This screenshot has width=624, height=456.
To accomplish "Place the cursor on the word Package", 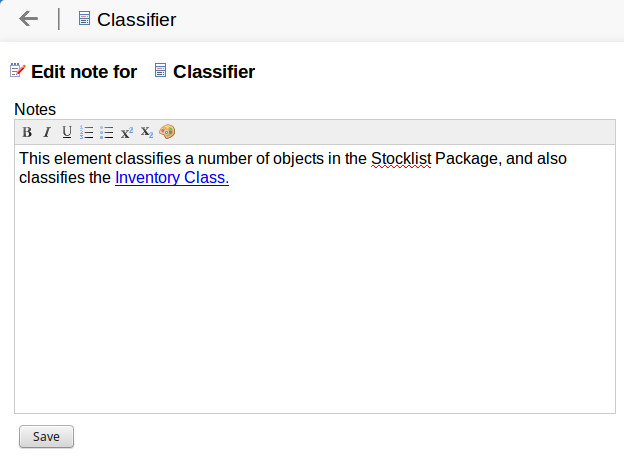I will pos(466,159).
